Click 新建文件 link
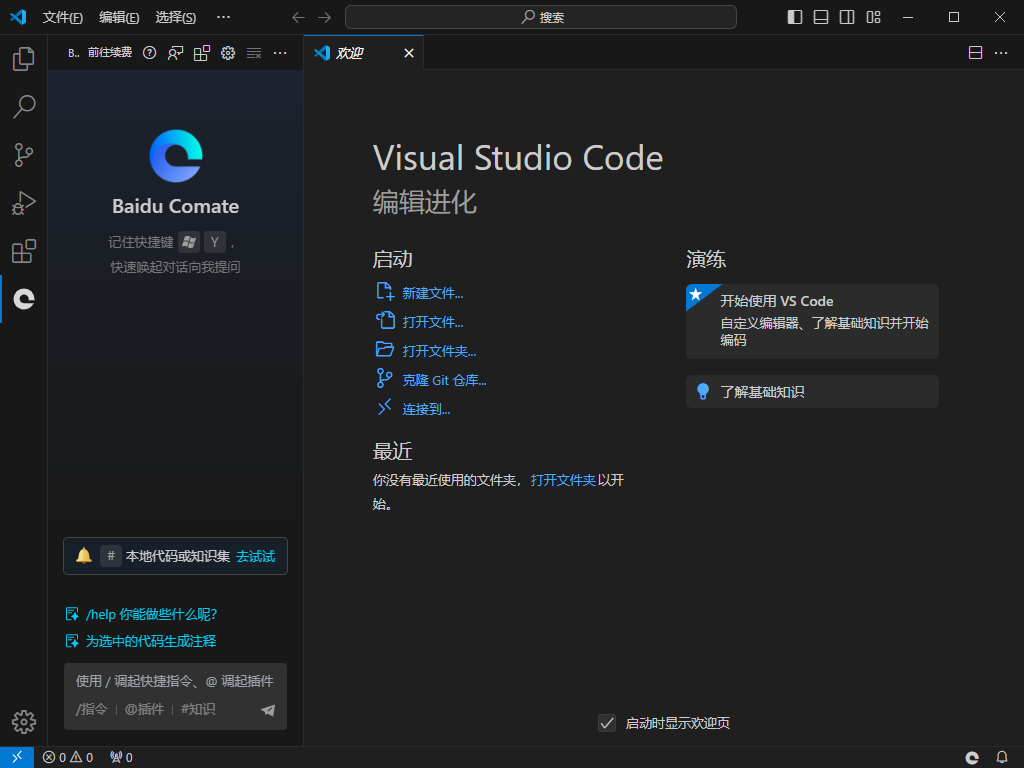Screen dimensions: 1024x768 [432, 293]
